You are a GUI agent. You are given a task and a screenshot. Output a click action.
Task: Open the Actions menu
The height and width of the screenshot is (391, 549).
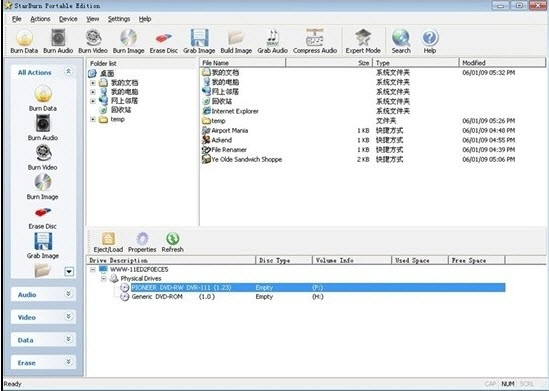click(x=40, y=19)
